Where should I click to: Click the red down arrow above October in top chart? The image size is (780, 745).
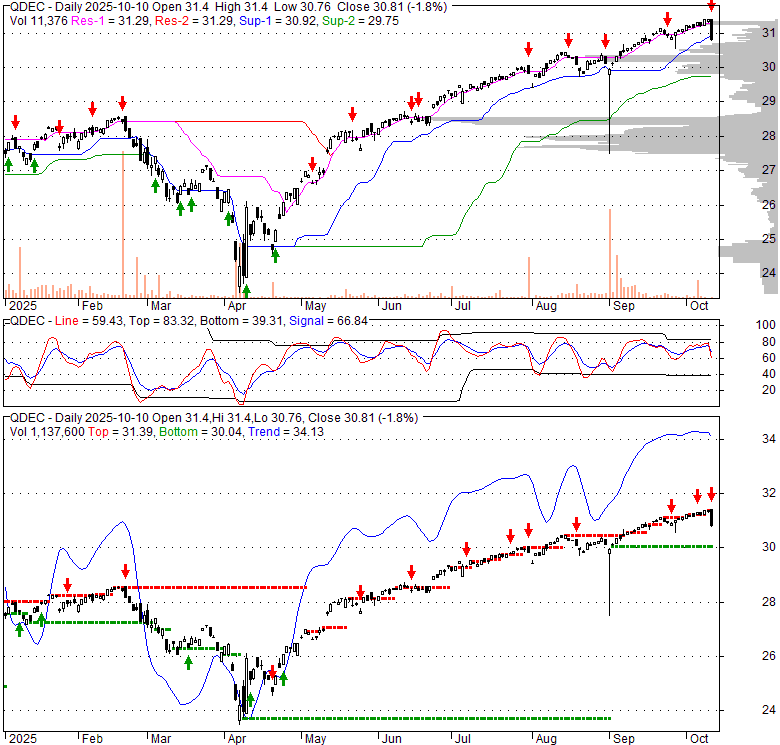click(711, 6)
